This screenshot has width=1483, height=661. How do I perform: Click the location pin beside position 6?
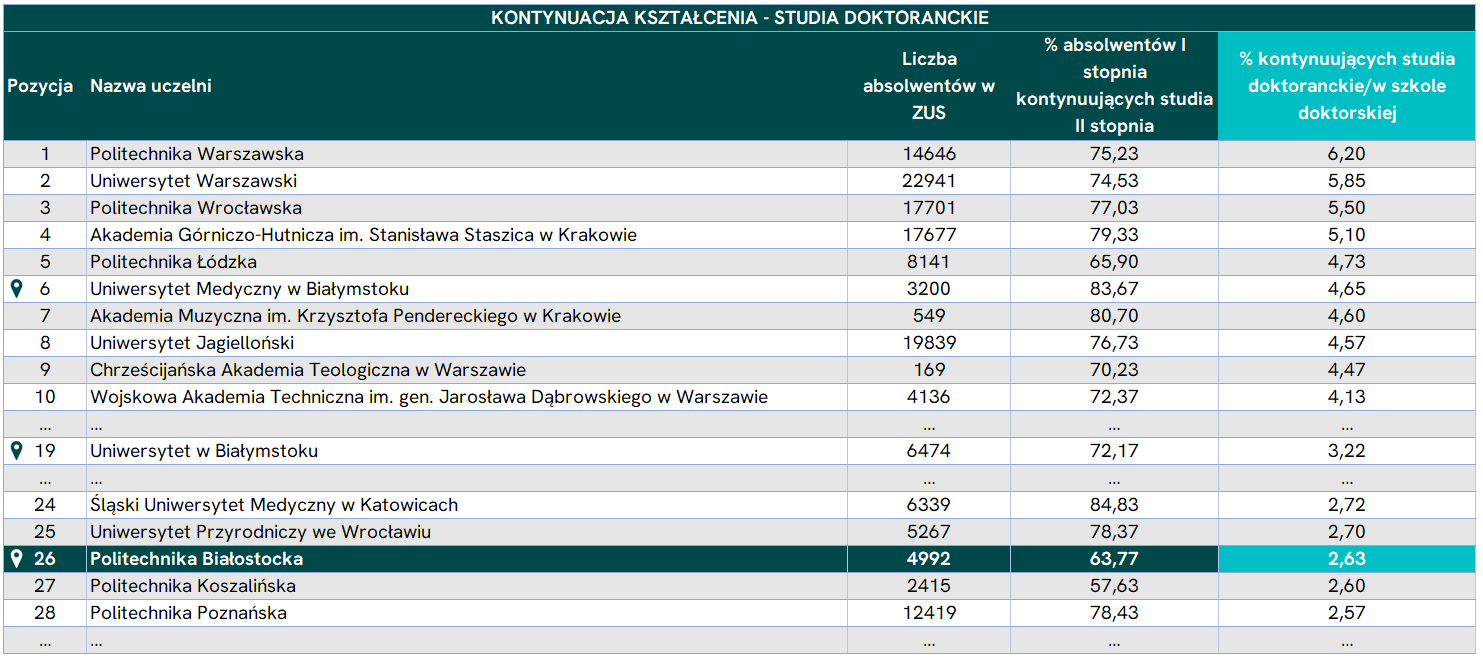click(16, 289)
